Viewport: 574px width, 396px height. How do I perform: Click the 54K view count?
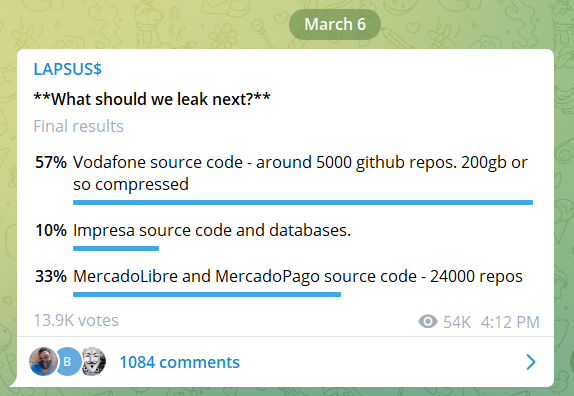(457, 322)
